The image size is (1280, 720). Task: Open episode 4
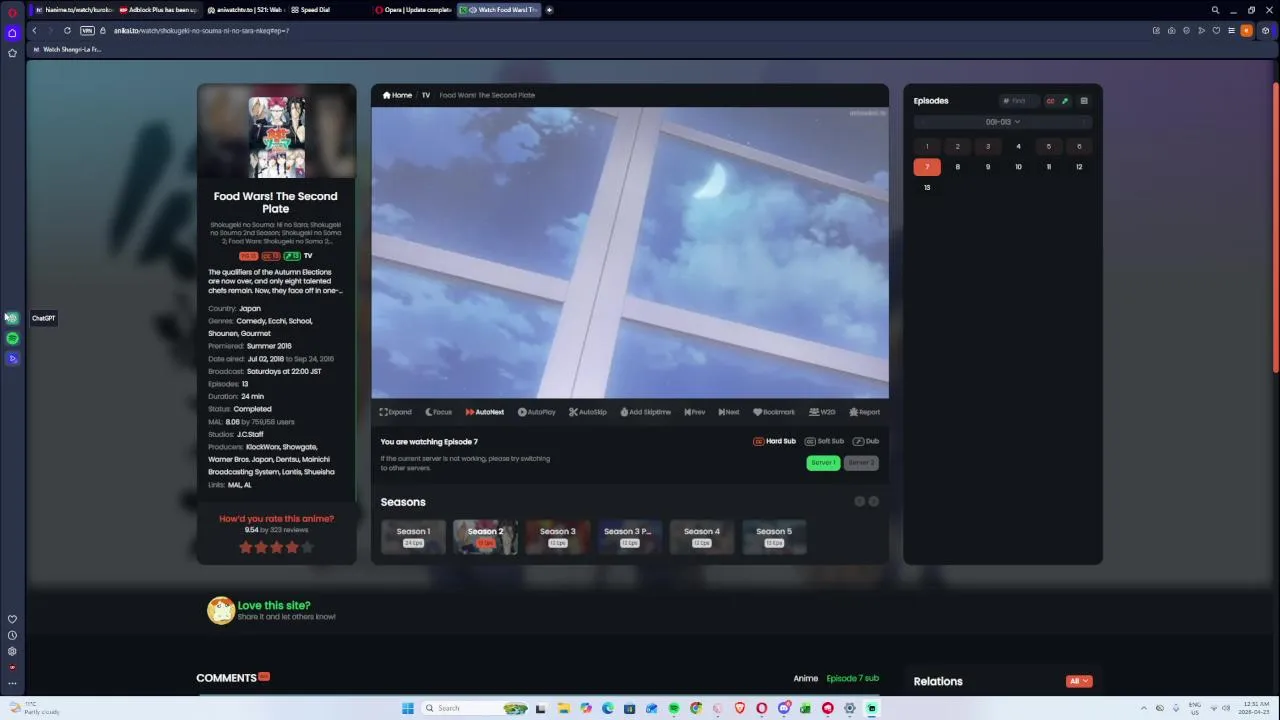(1018, 147)
